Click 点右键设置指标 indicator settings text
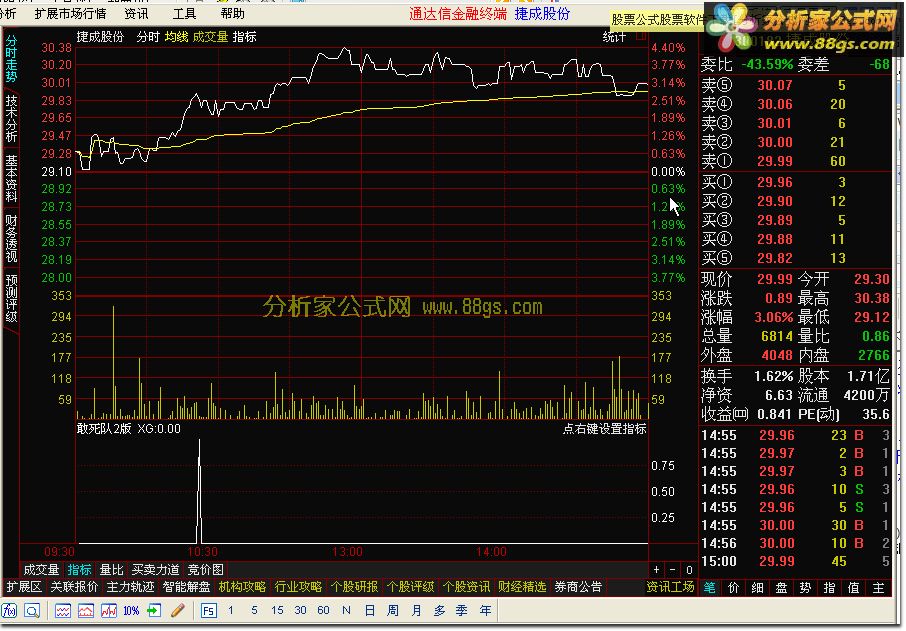906x631 pixels. [x=604, y=429]
